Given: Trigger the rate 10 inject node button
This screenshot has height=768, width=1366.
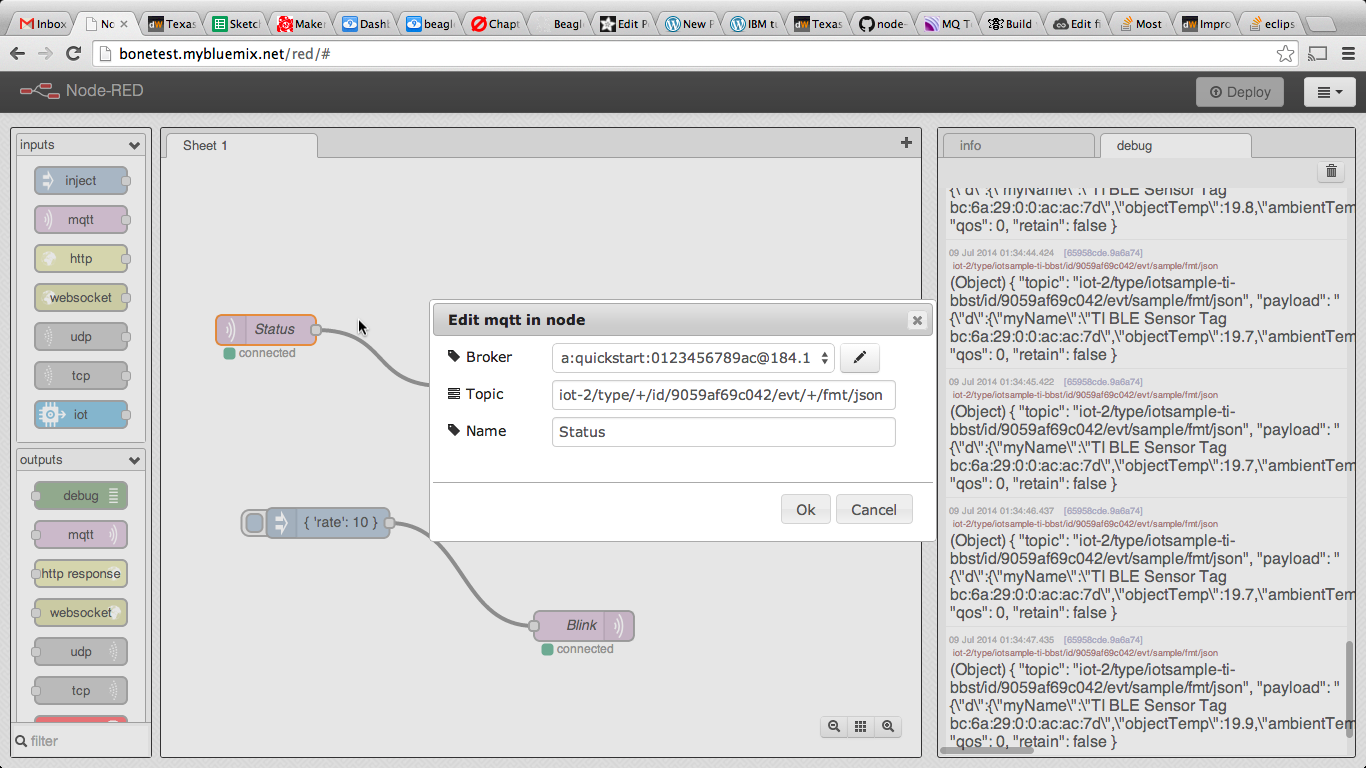Looking at the screenshot, I should coord(254,522).
